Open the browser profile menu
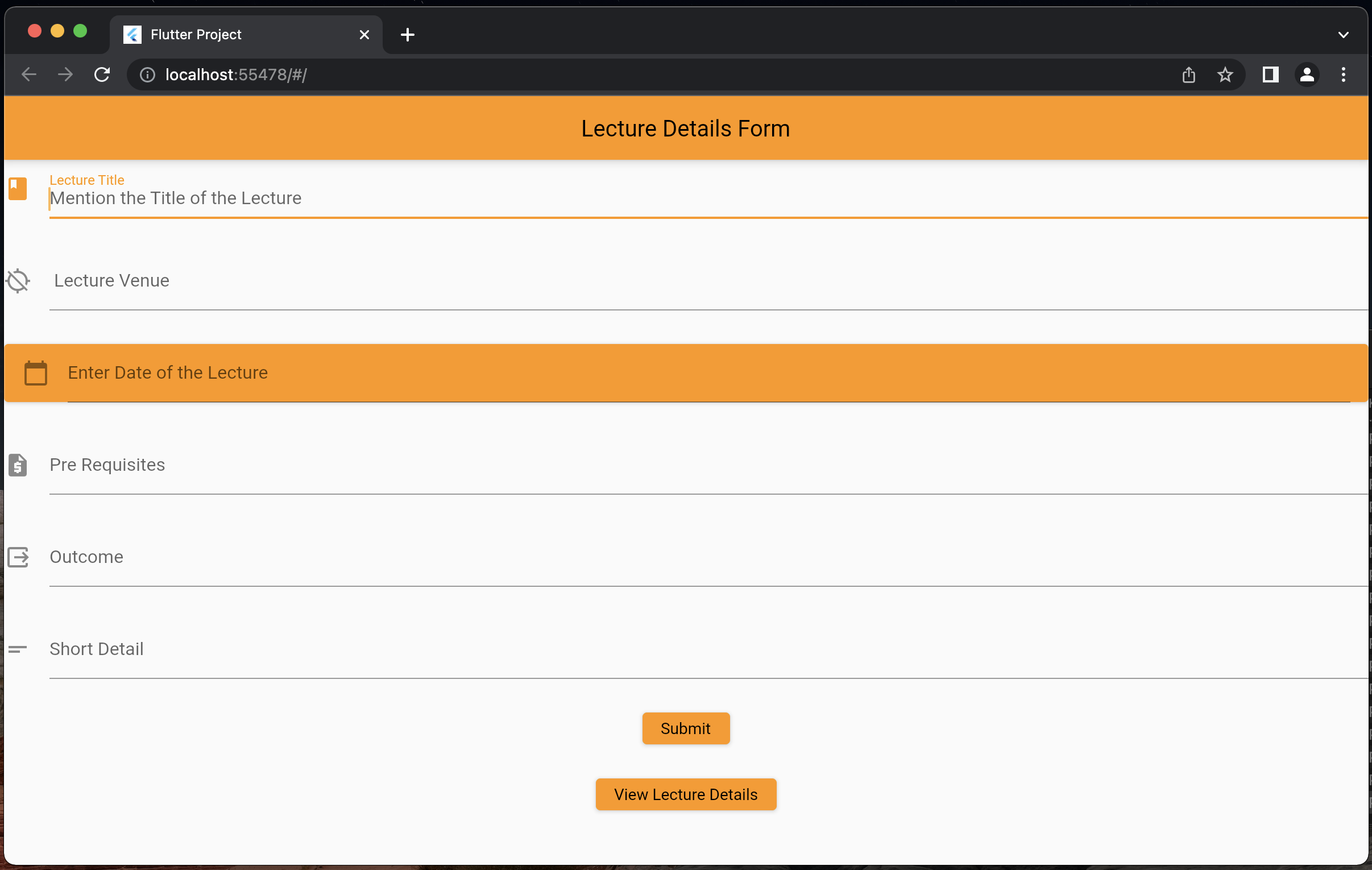Screen dimensions: 1372x870 1307,74
